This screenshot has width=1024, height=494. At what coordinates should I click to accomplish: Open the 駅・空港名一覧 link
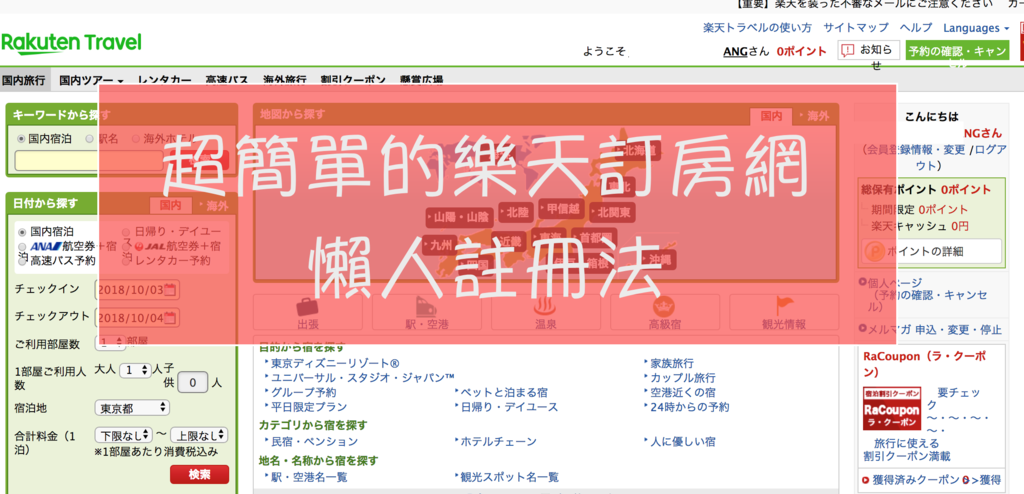(x=309, y=477)
